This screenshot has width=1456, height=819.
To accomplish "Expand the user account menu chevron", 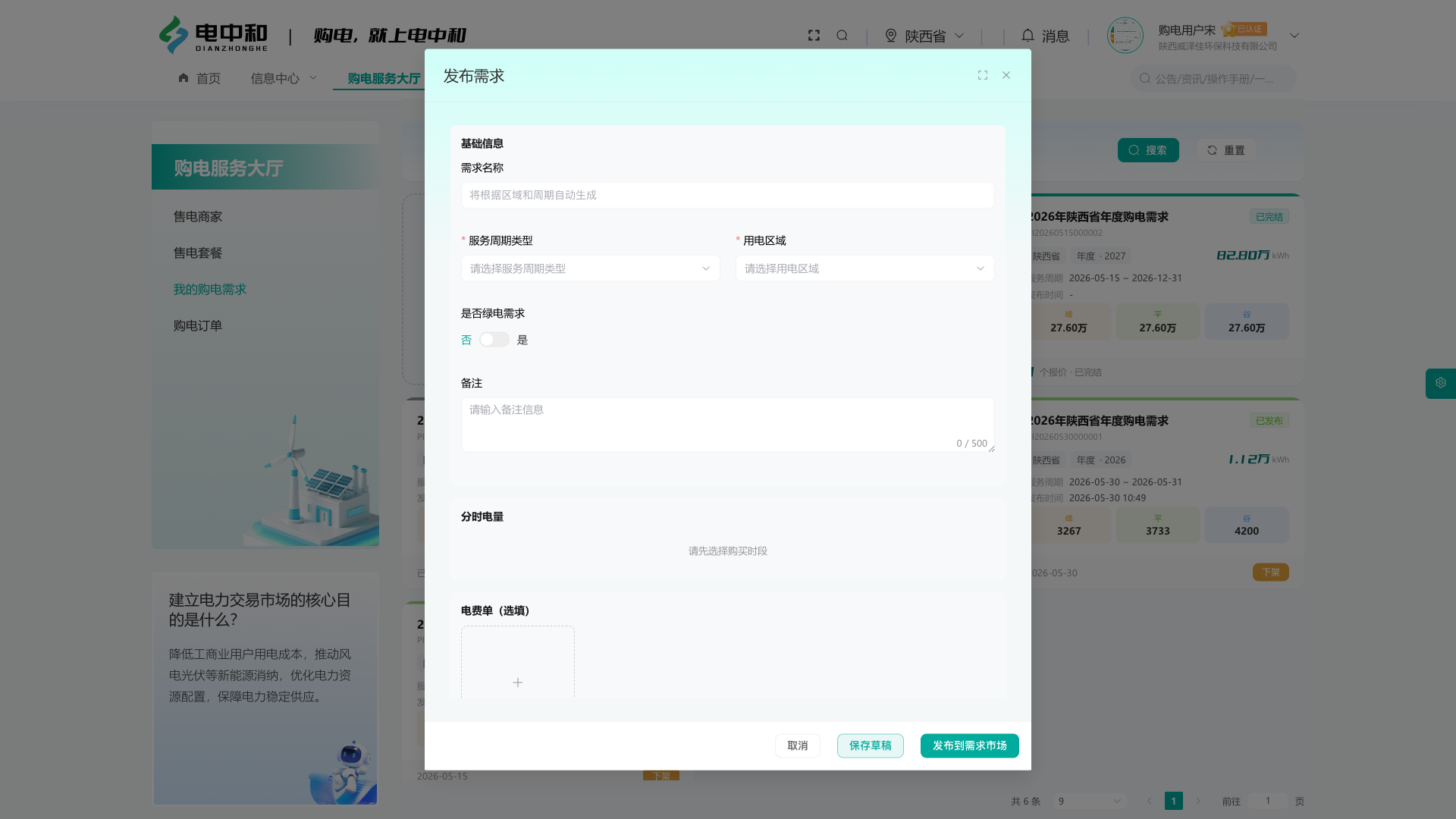I will pyautogui.click(x=1294, y=36).
